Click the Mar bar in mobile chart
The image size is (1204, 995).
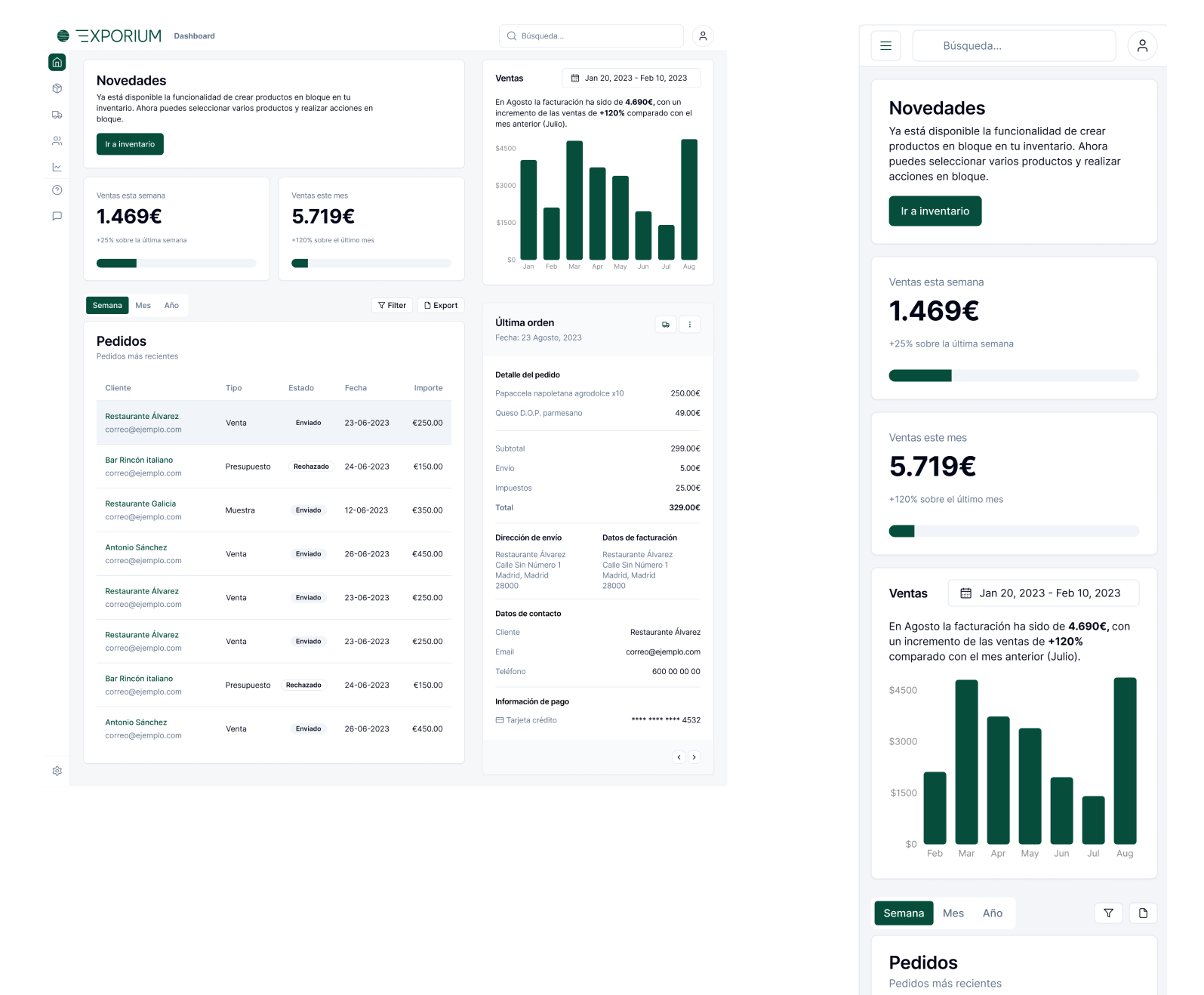coord(967,762)
